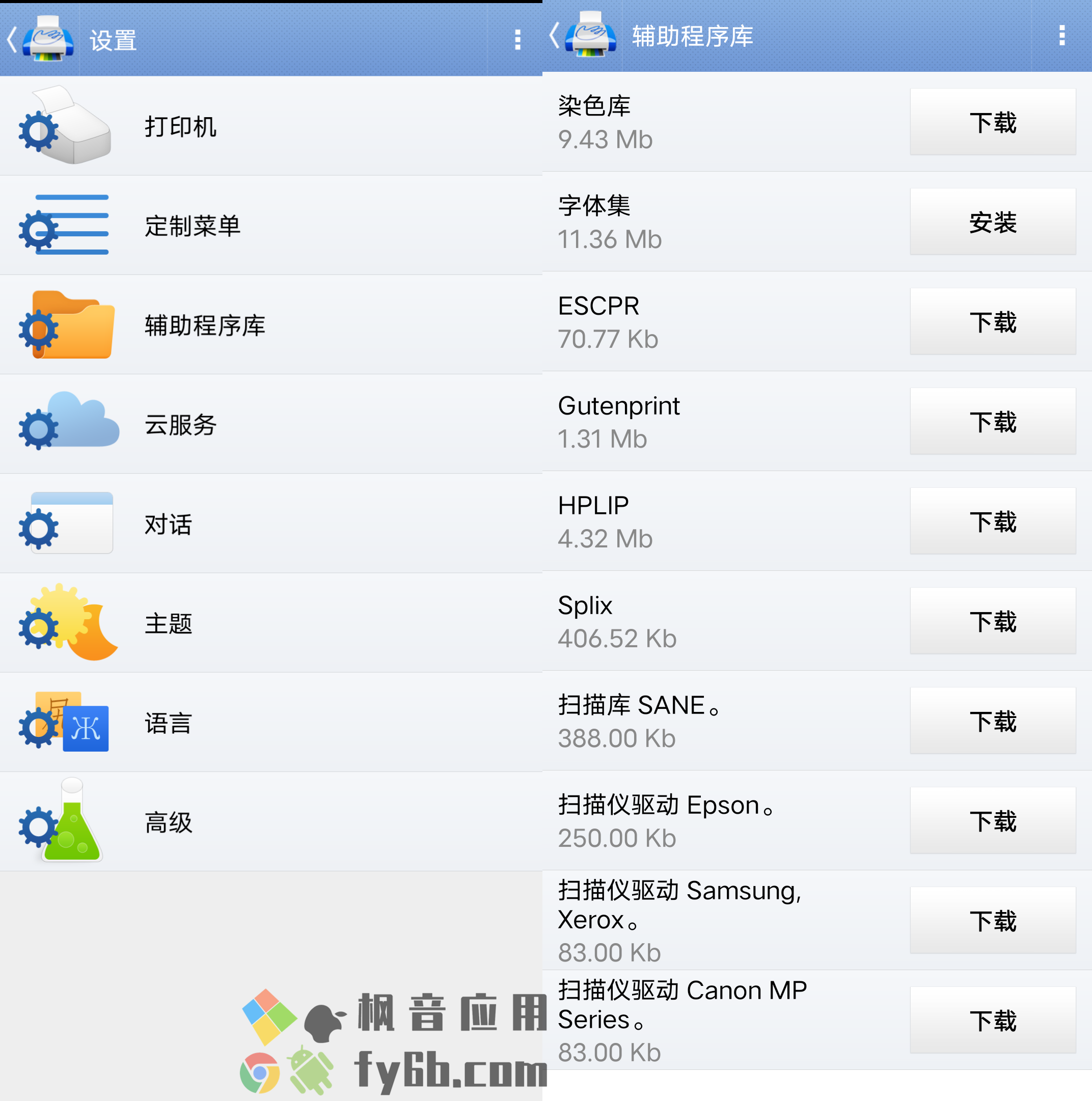
Task: Open the 辅助程序库 settings entry
Action: [x=271, y=325]
